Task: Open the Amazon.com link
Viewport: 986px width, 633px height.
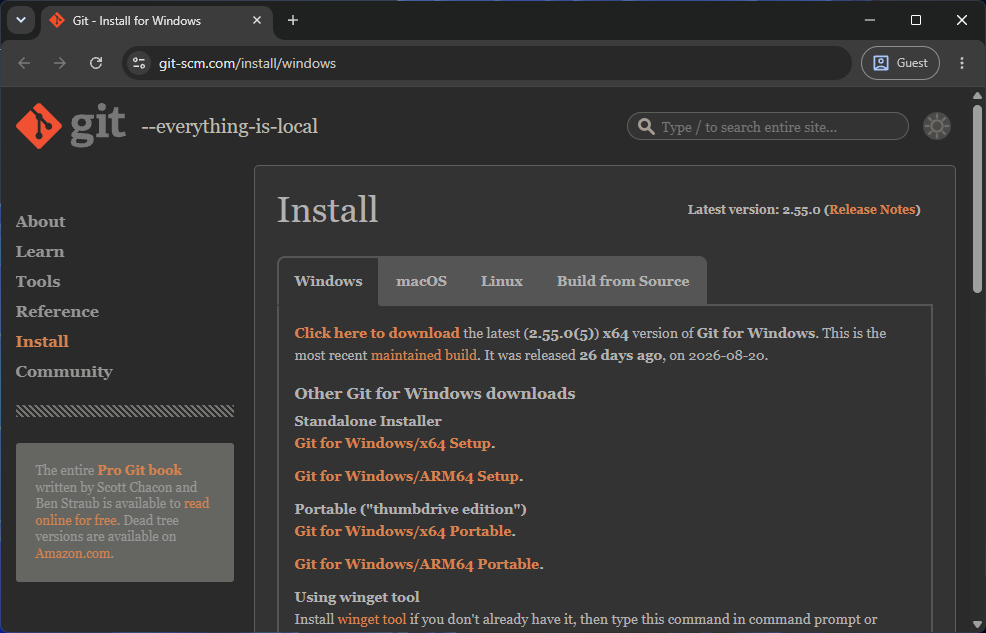Action: coord(73,553)
